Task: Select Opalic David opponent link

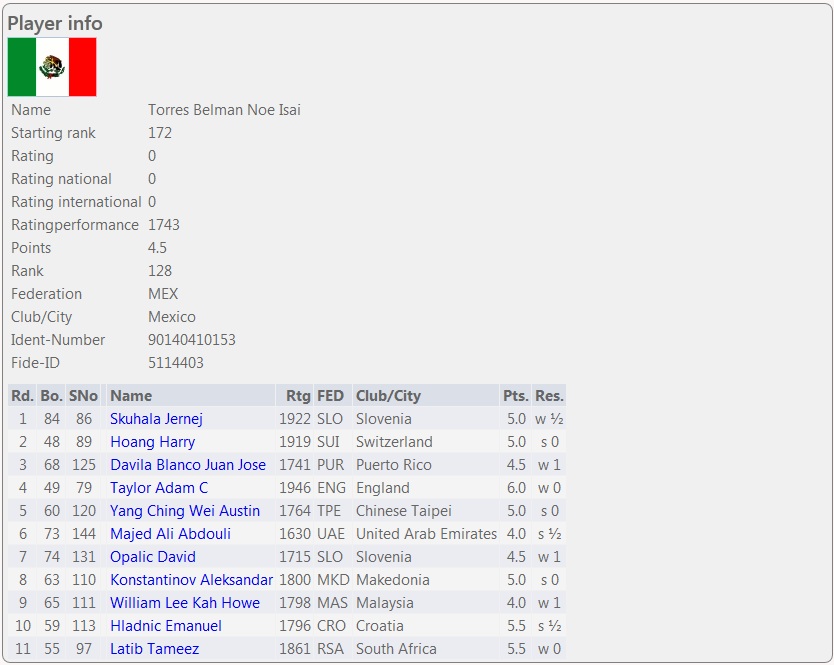Action: click(153, 557)
